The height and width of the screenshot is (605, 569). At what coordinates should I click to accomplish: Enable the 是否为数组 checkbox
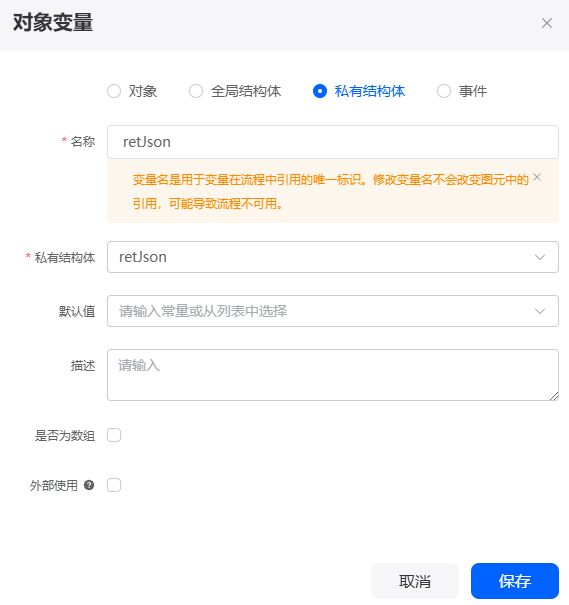coord(114,435)
